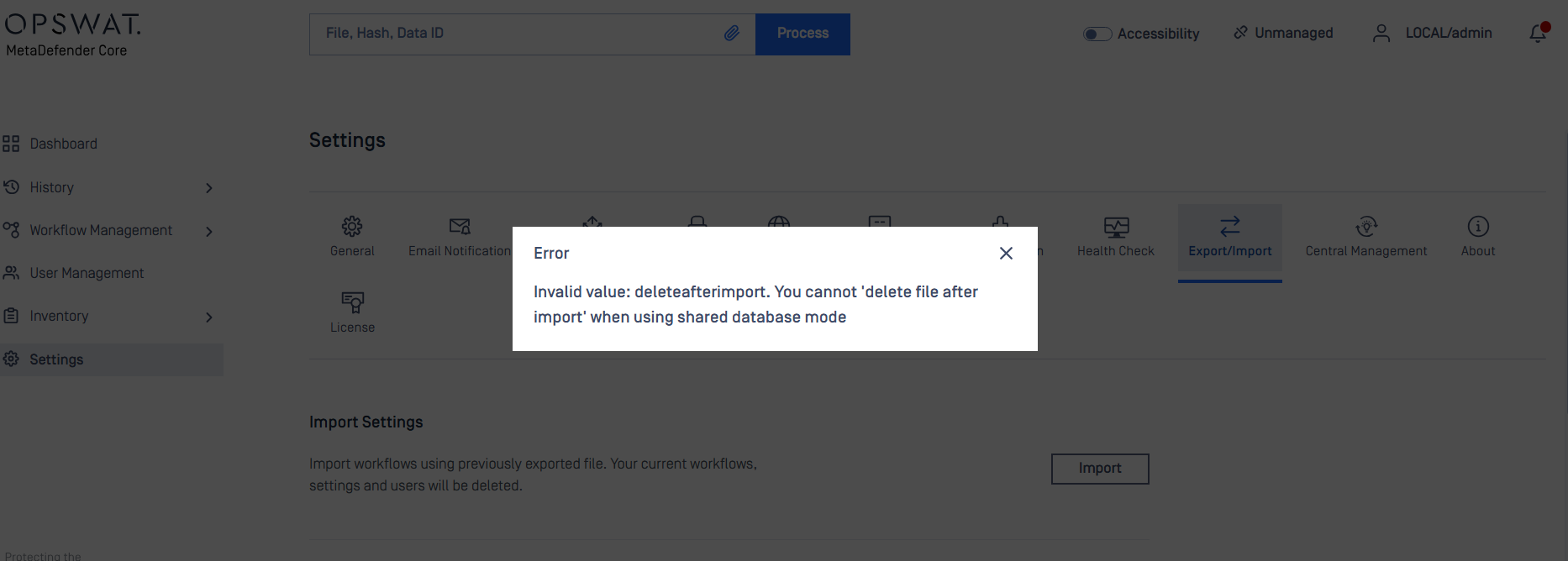Click the paperclip attach file icon
This screenshot has width=1568, height=561.
pos(732,34)
